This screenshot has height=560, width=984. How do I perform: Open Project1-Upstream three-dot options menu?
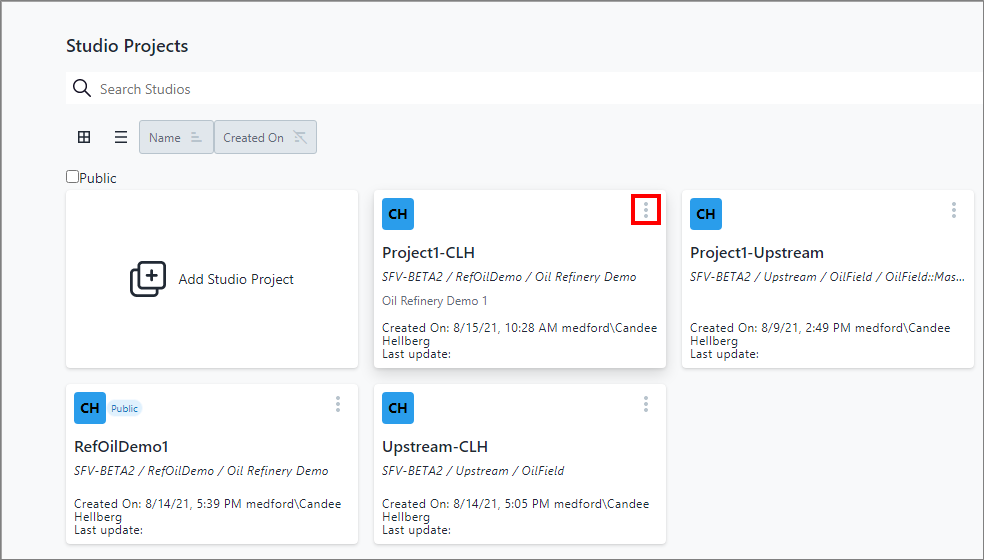point(953,210)
